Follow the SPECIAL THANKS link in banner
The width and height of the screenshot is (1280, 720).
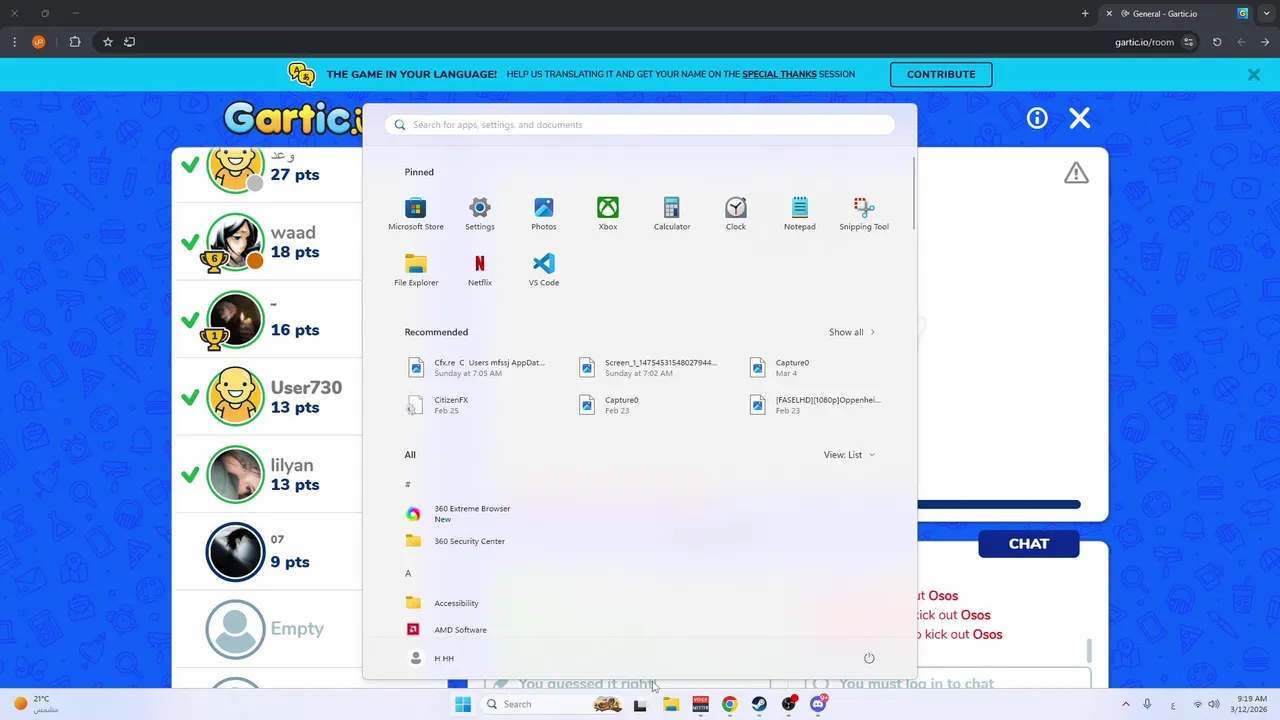[x=779, y=74]
